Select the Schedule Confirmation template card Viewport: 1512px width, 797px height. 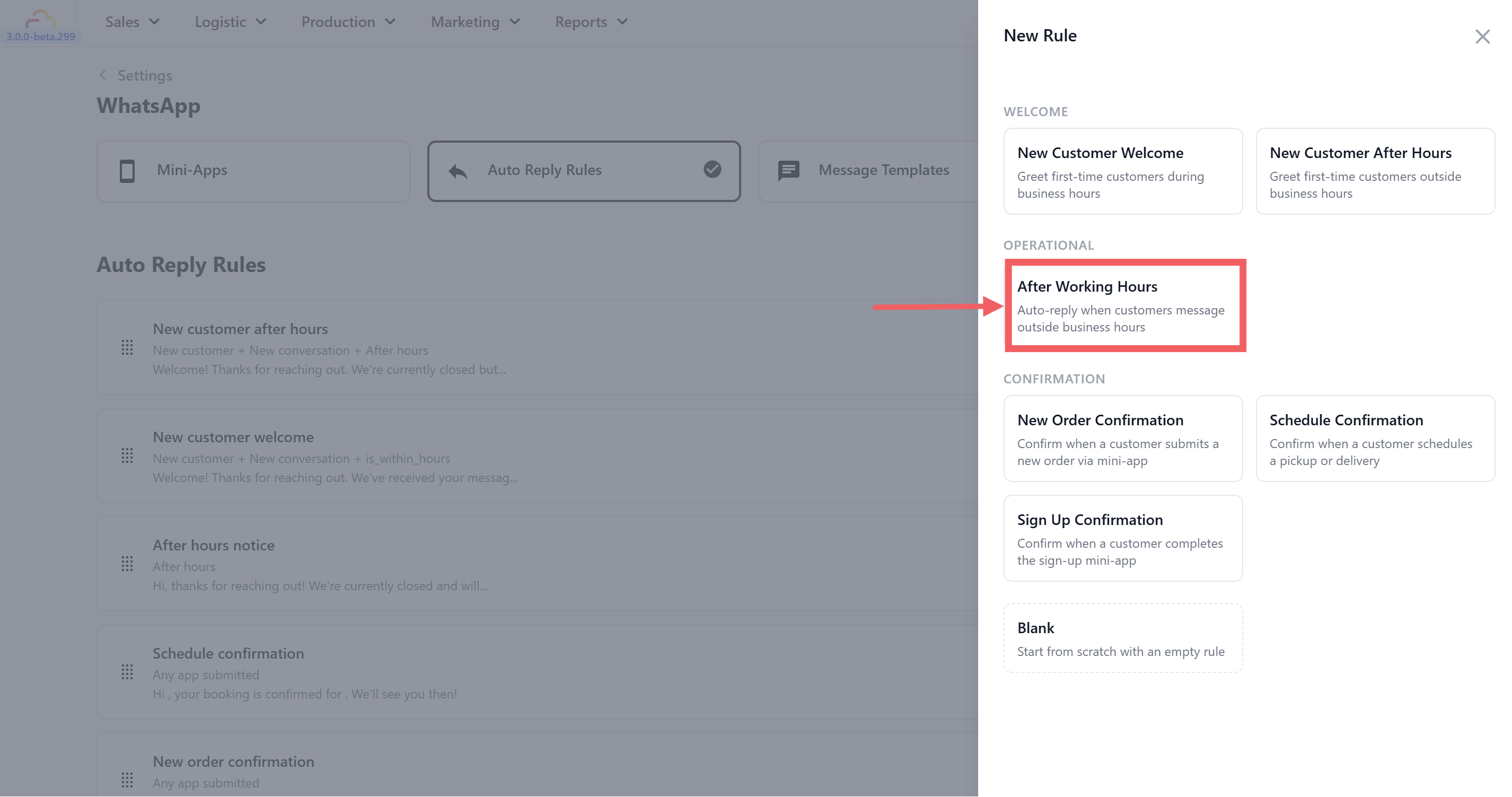point(1375,439)
